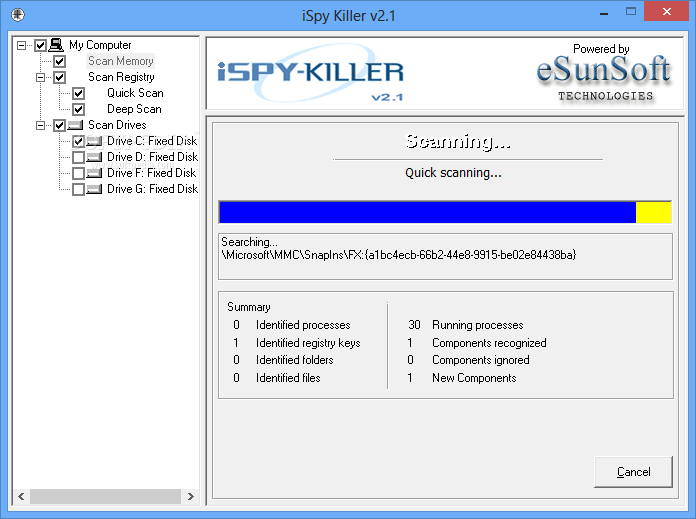
Task: Uncheck the Quick Scan checkbox
Action: pos(79,93)
